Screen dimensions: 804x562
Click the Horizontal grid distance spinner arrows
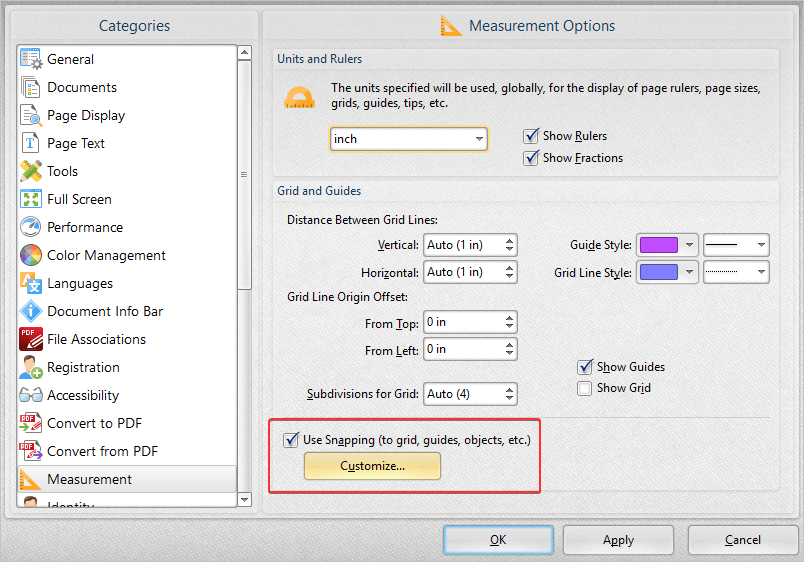point(509,272)
